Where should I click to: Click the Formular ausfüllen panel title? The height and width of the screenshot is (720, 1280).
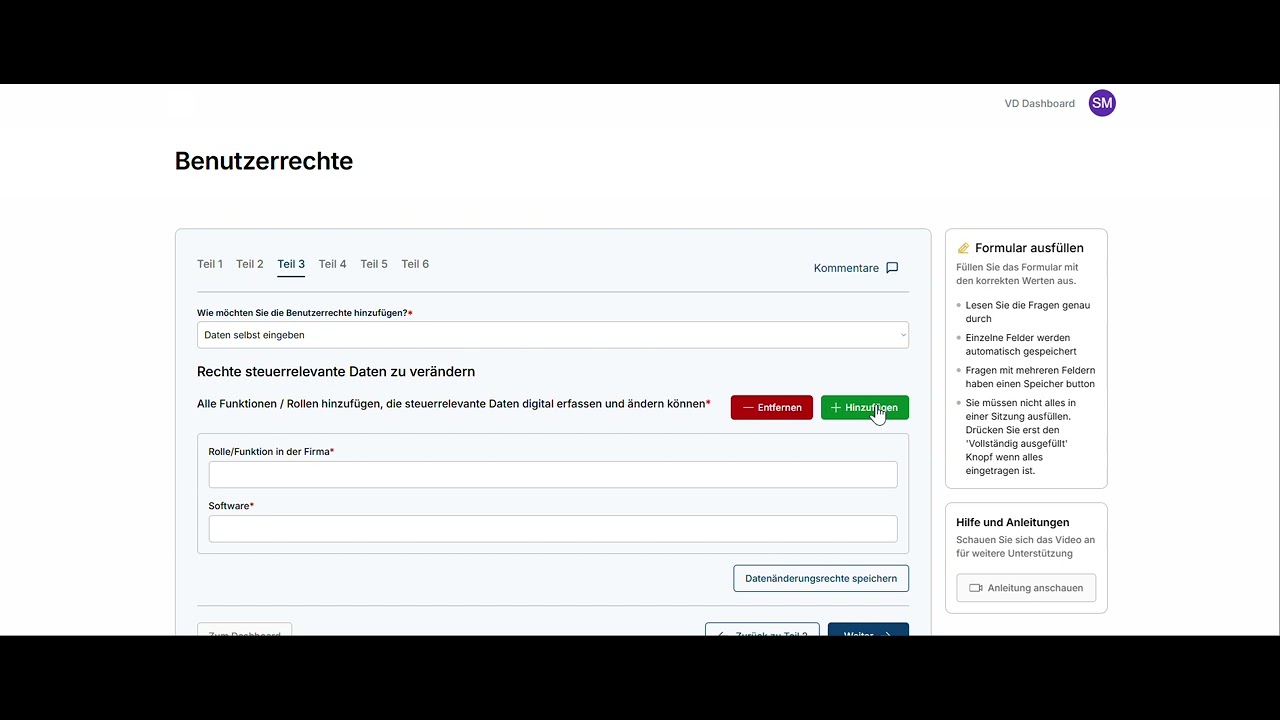(x=1029, y=248)
